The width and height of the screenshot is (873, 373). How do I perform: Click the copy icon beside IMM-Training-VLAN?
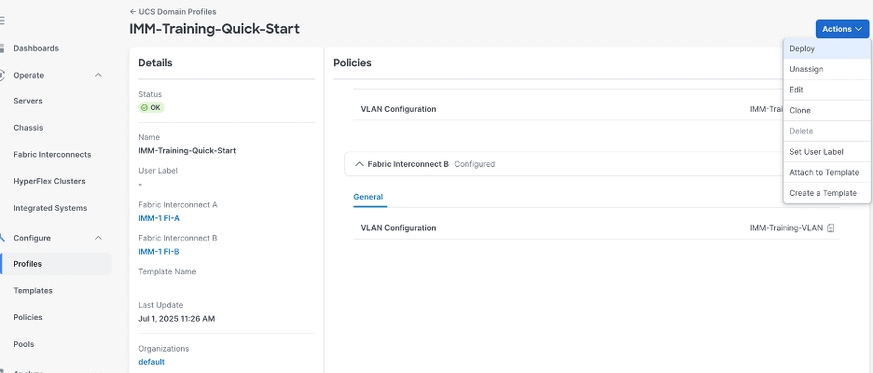pyautogui.click(x=830, y=228)
